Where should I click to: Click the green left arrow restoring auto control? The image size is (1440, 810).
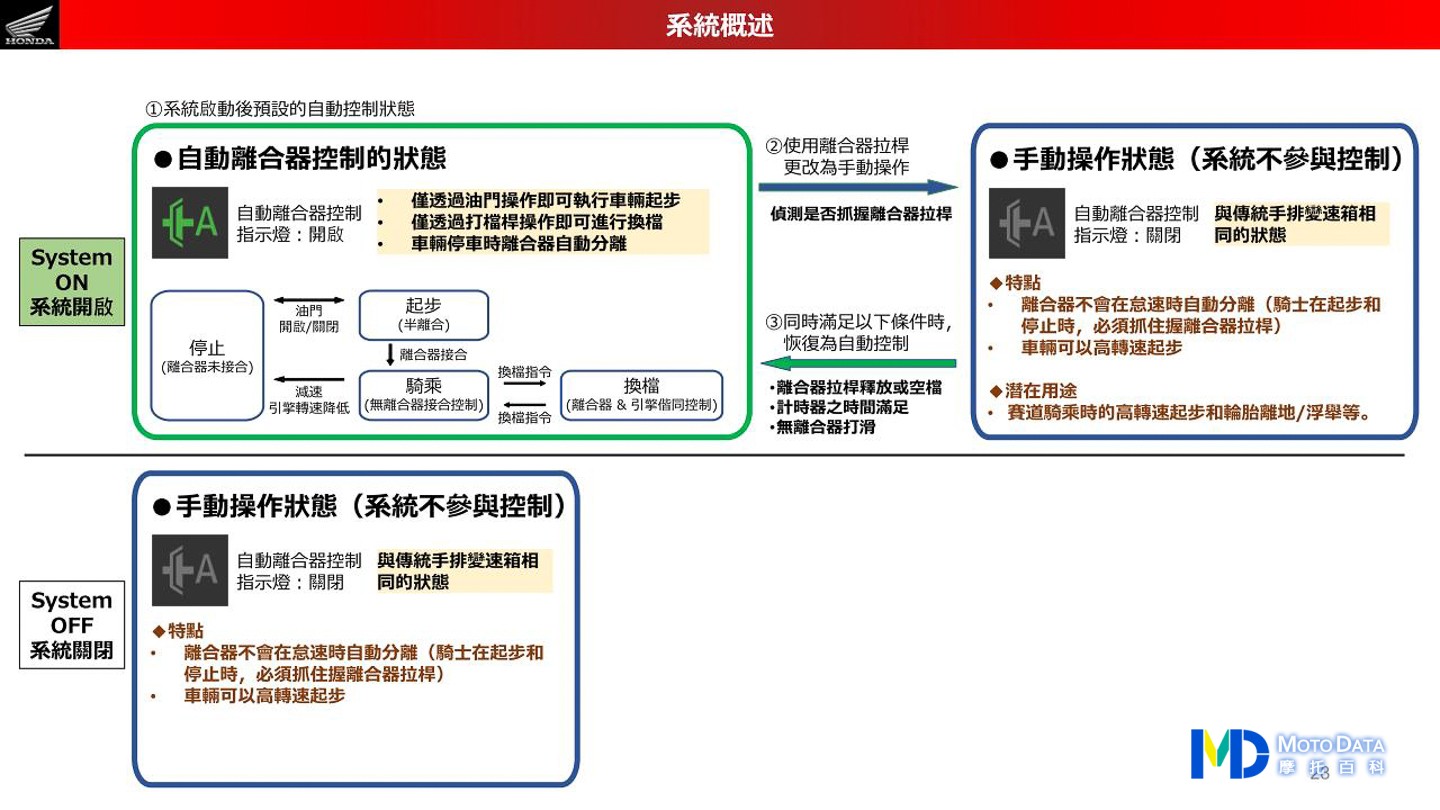(x=857, y=363)
